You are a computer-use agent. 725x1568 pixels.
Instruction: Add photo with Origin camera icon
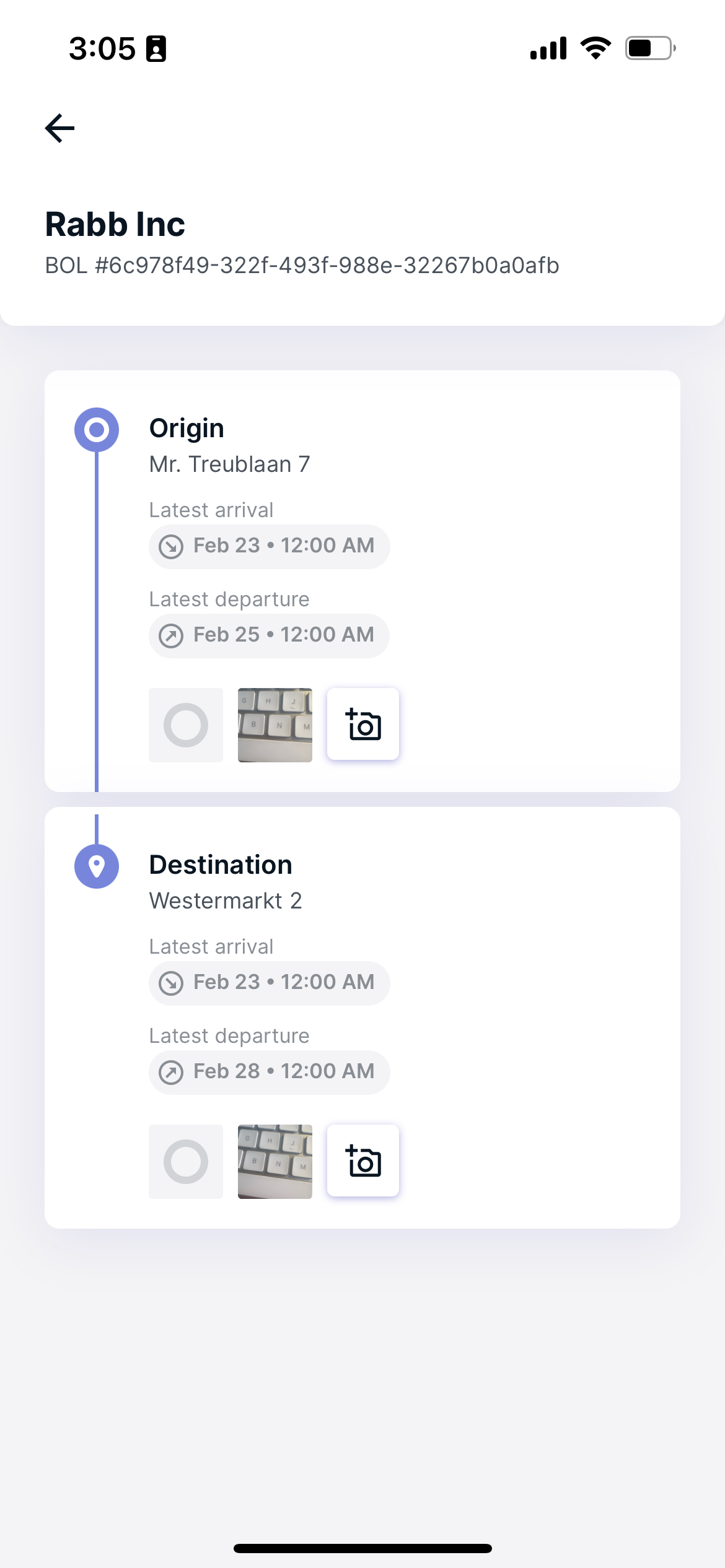(363, 724)
